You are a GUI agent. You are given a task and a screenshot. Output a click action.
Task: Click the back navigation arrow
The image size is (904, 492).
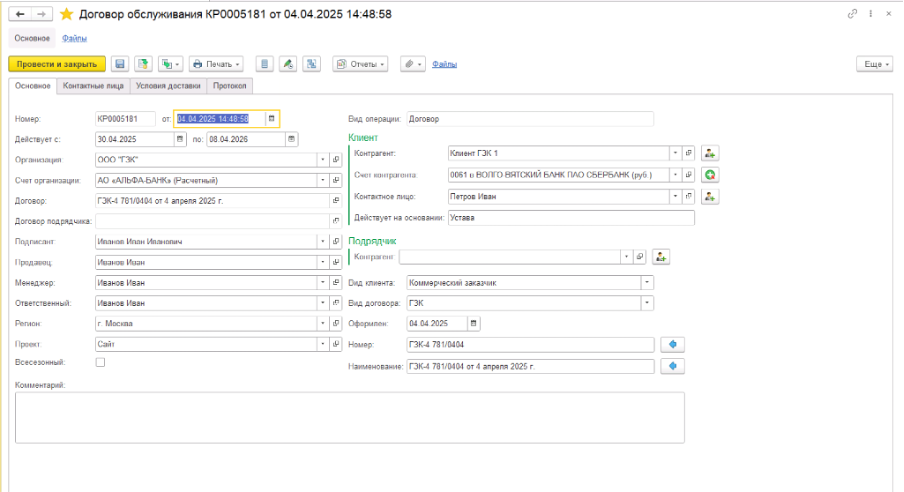(20, 14)
